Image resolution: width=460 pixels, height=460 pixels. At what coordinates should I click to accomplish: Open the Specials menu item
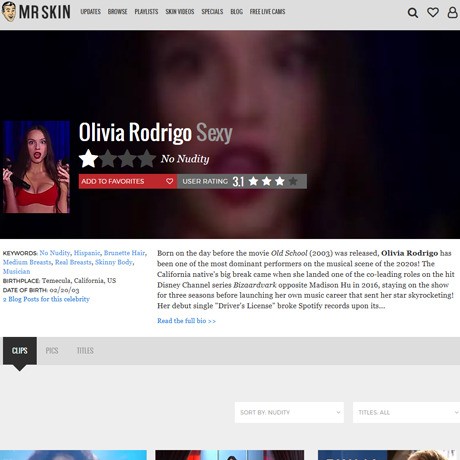[212, 12]
